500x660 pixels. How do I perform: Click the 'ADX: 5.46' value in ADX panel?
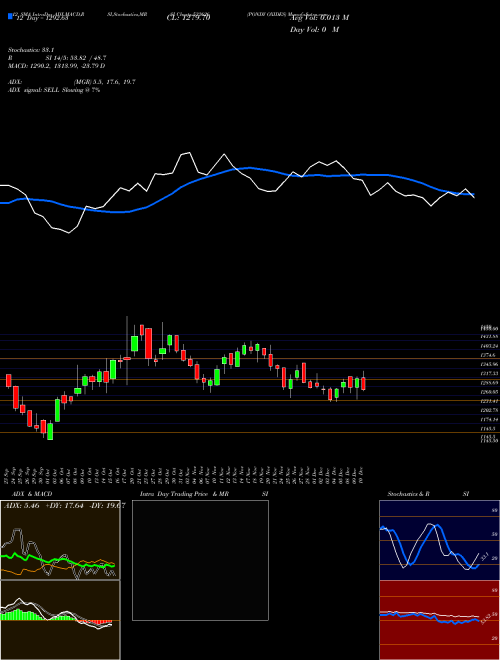click(x=21, y=506)
